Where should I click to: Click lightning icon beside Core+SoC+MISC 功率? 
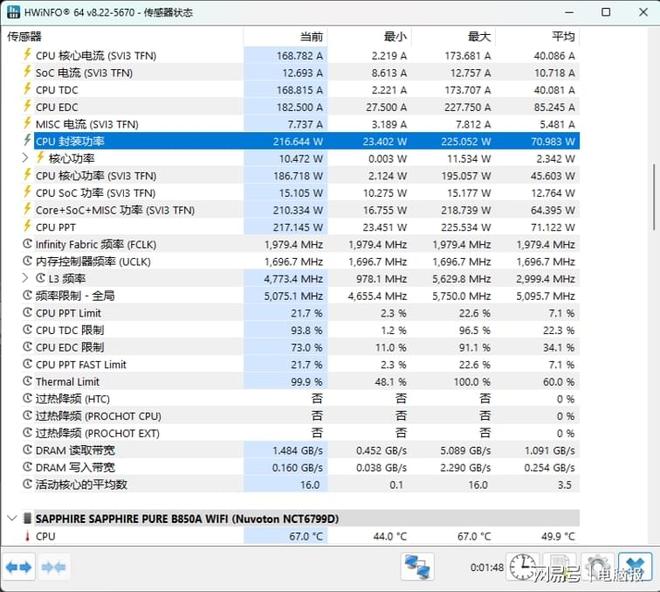click(27, 209)
